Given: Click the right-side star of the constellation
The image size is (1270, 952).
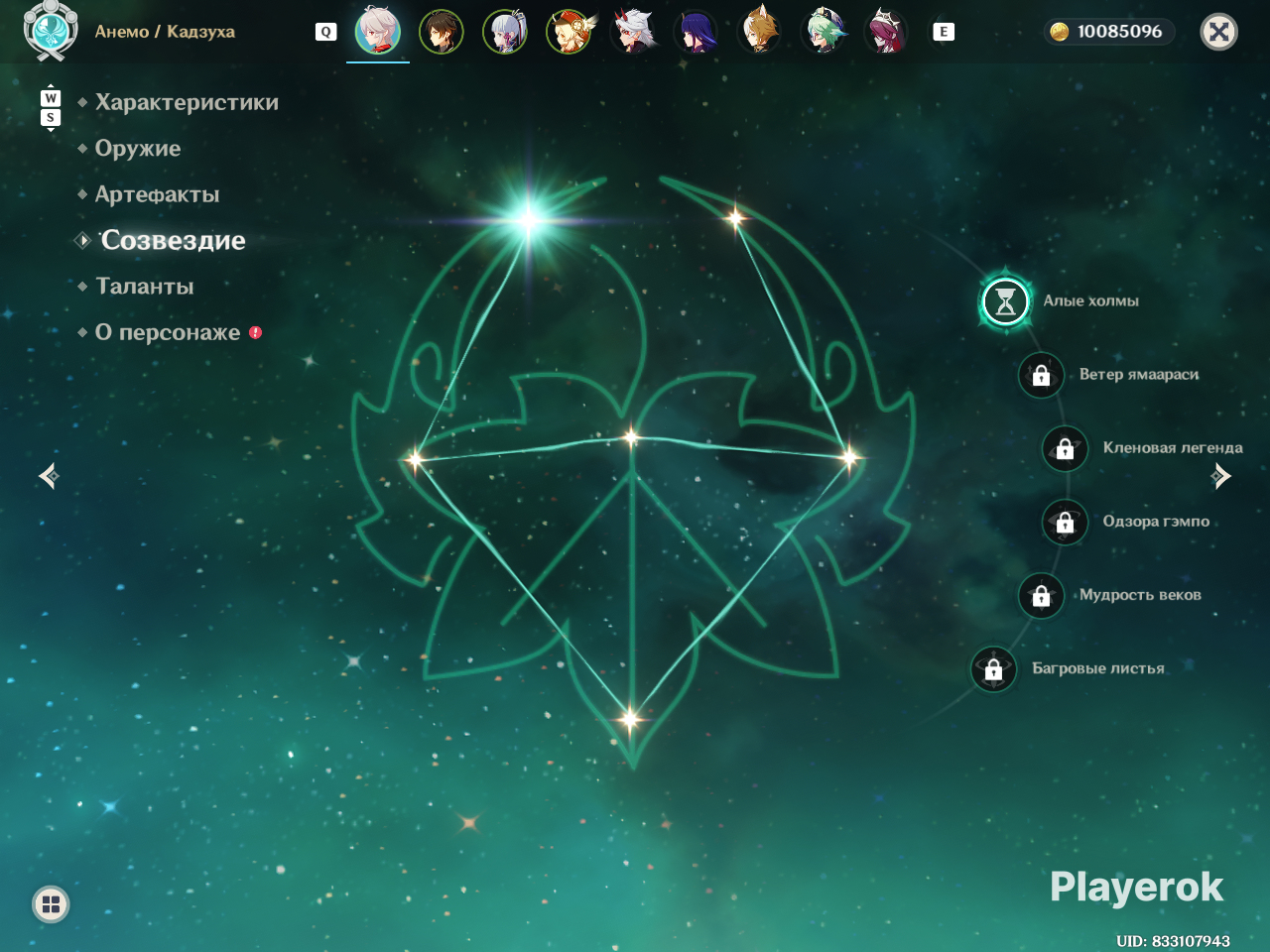Looking at the screenshot, I should [x=850, y=457].
